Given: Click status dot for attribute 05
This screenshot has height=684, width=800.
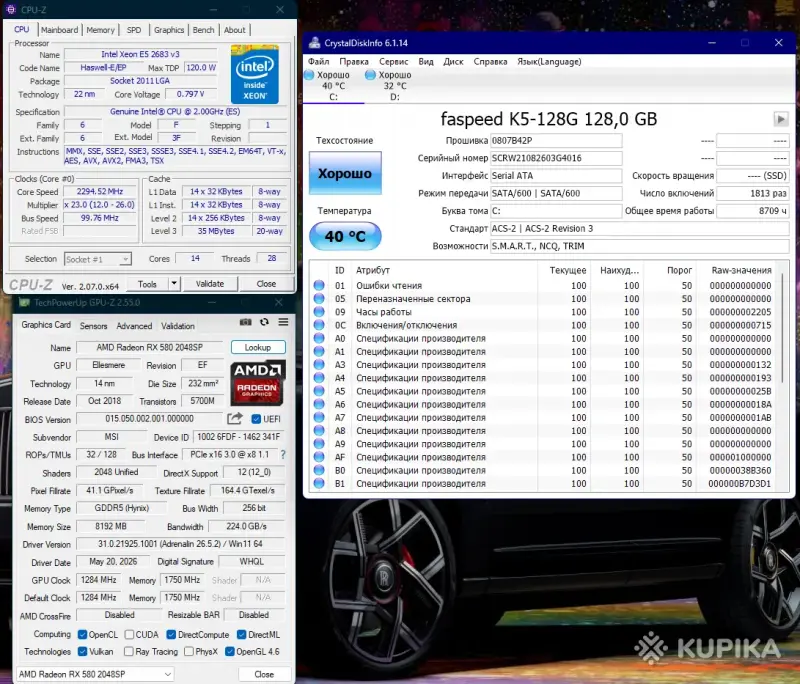Looking at the screenshot, I should coord(319,298).
